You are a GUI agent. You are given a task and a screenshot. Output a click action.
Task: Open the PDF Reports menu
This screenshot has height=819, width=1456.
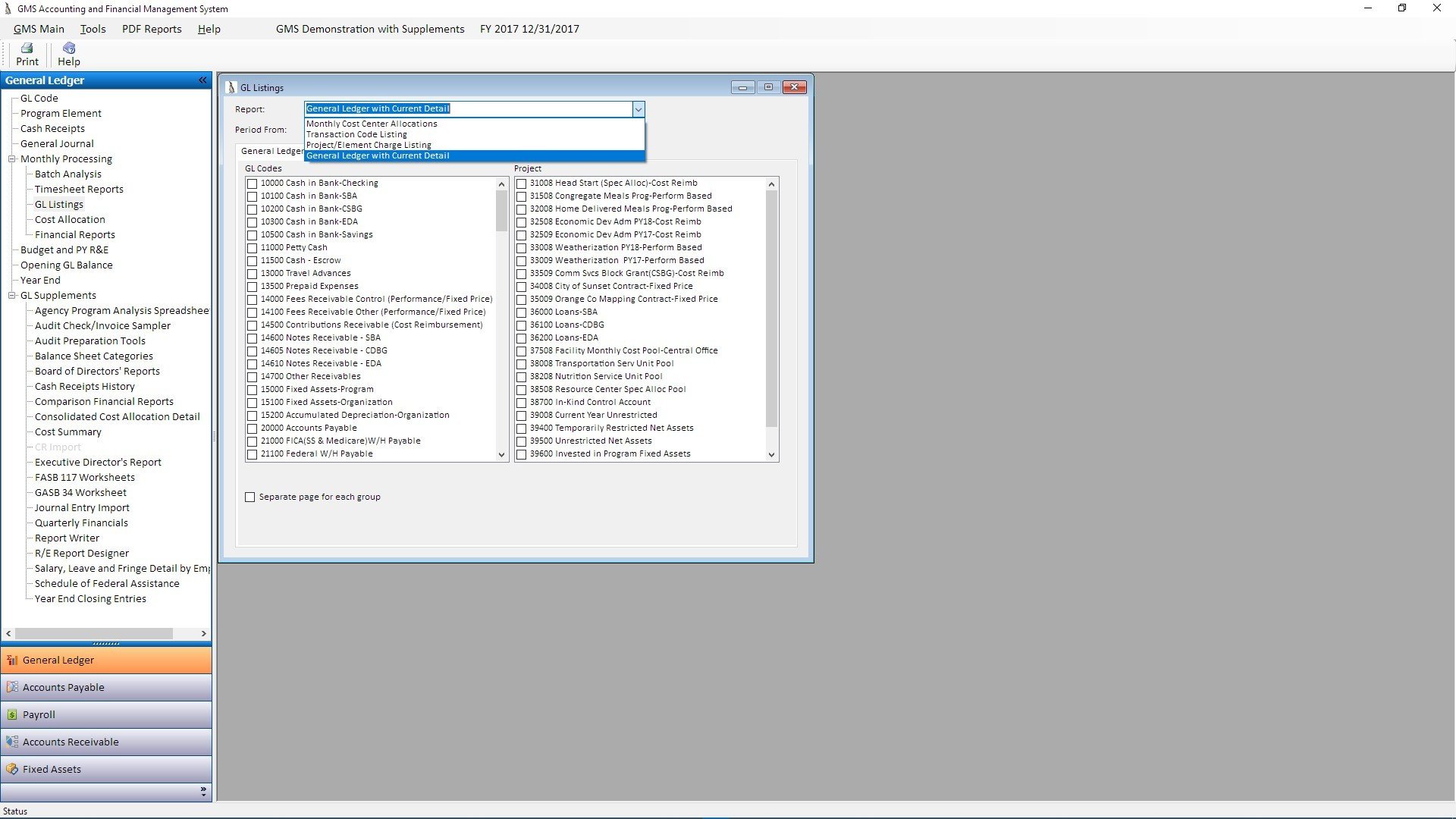tap(152, 29)
